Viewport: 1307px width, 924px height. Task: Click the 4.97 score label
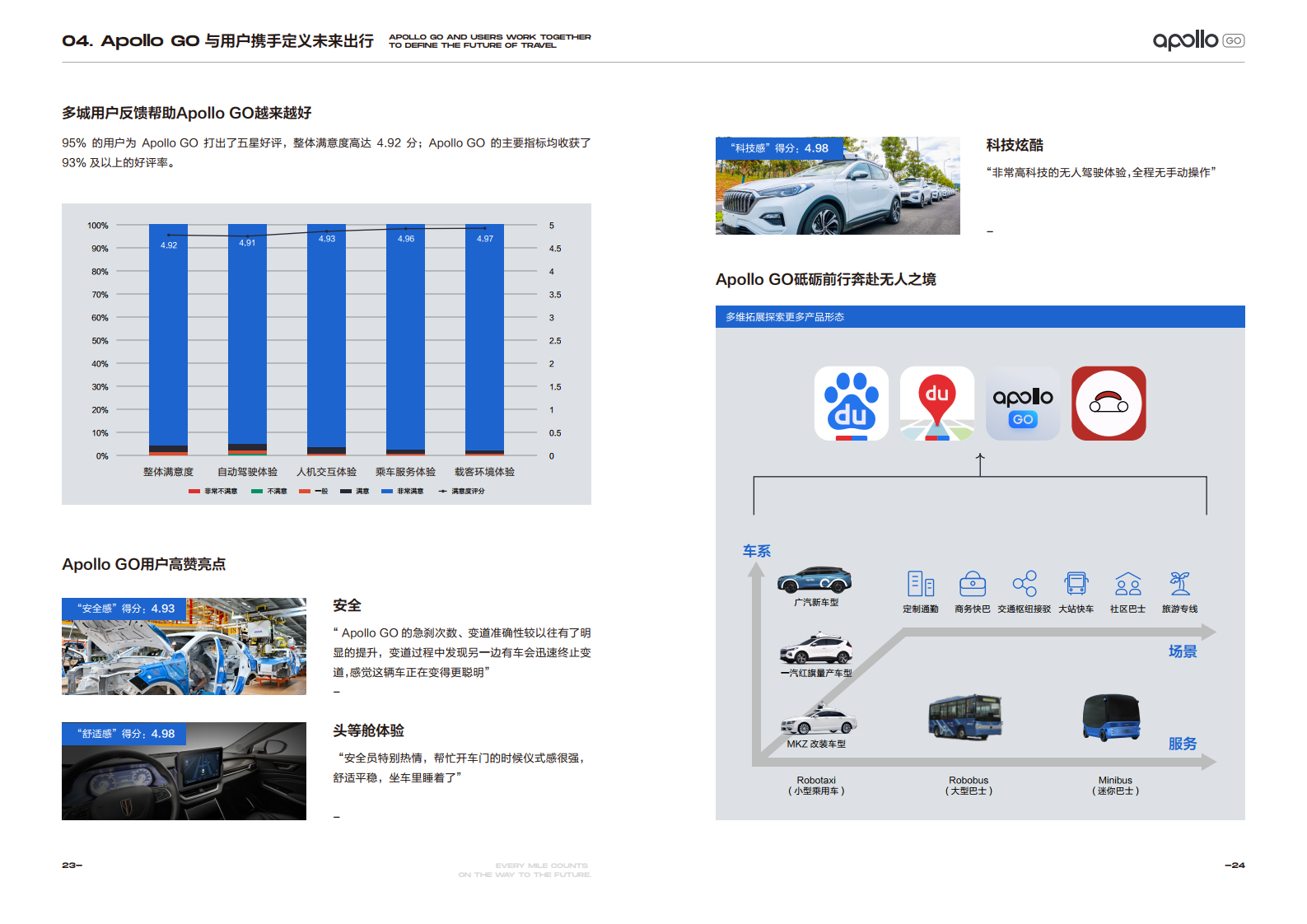[485, 239]
